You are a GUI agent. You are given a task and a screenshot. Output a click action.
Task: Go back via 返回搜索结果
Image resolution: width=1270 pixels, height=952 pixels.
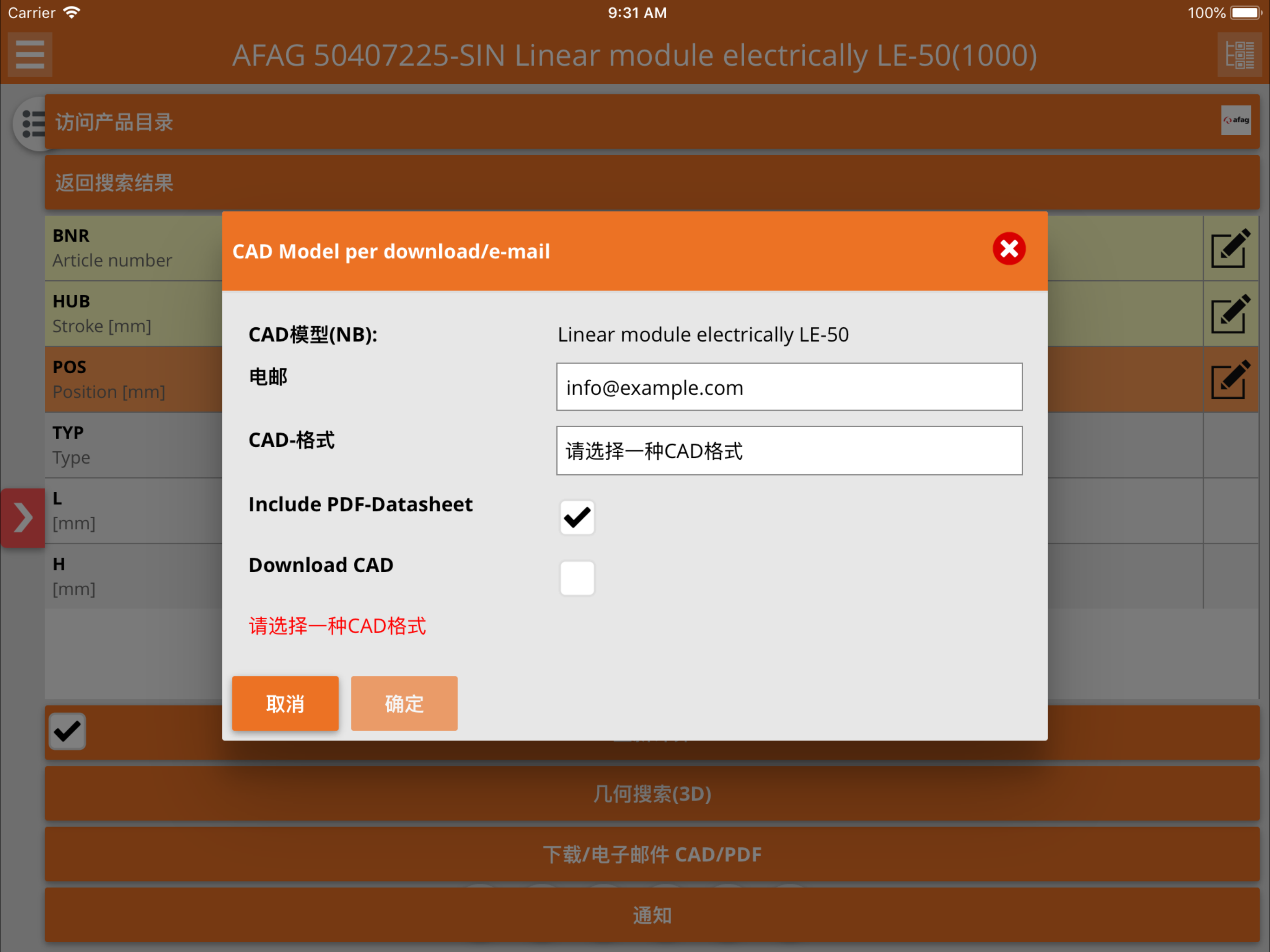652,183
